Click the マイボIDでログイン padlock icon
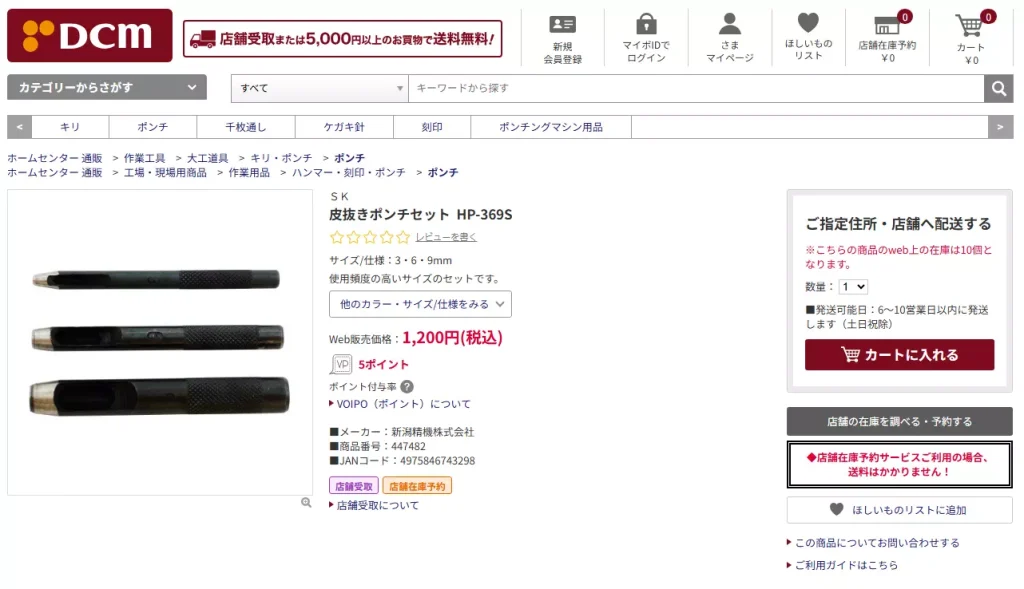Image resolution: width=1024 pixels, height=589 pixels. [646, 26]
